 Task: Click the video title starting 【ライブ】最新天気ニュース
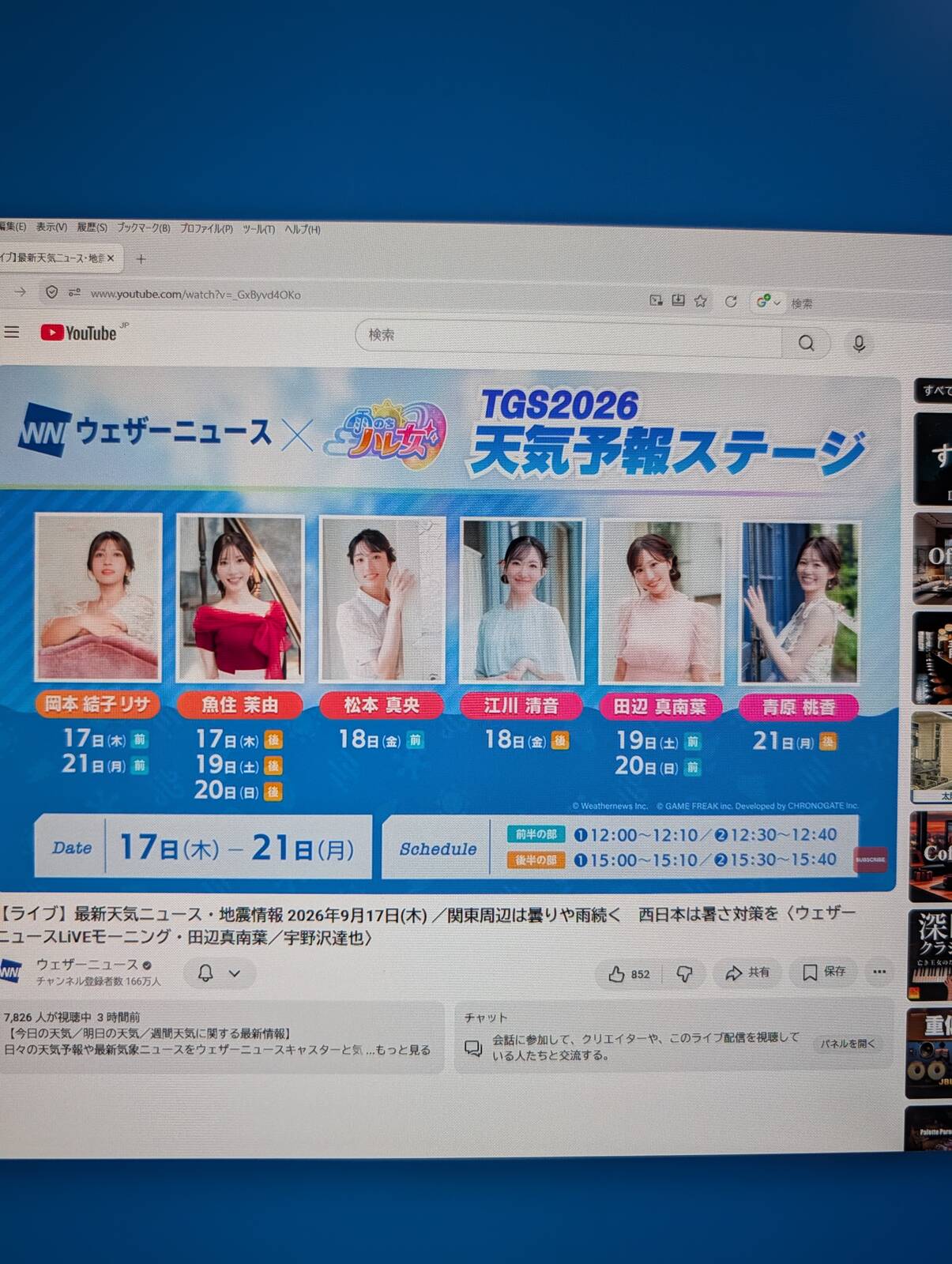(427, 925)
